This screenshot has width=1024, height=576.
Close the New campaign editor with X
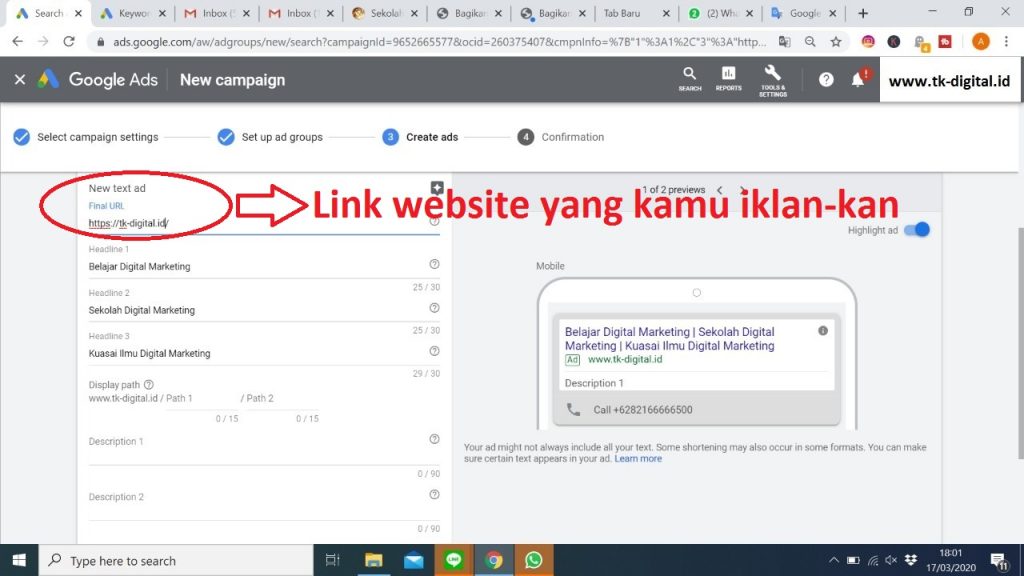click(x=20, y=80)
